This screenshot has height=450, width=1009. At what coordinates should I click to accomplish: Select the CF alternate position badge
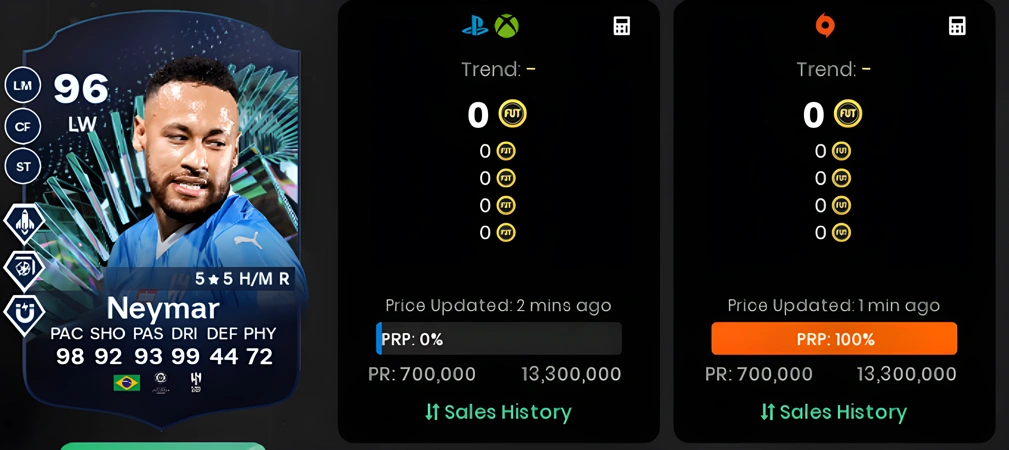(23, 127)
